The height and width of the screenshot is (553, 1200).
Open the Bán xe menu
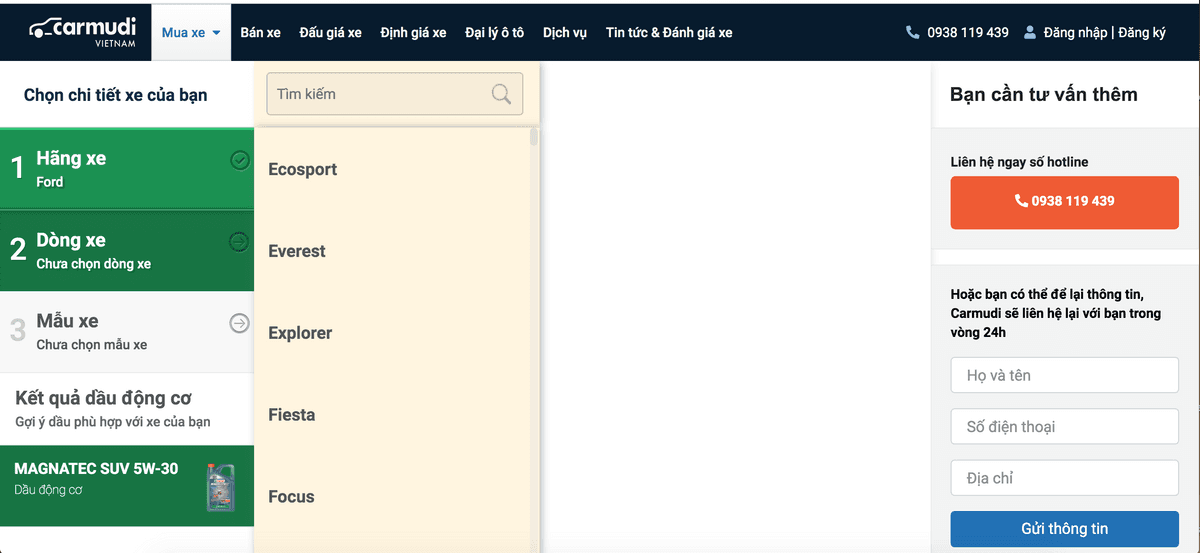coord(260,32)
